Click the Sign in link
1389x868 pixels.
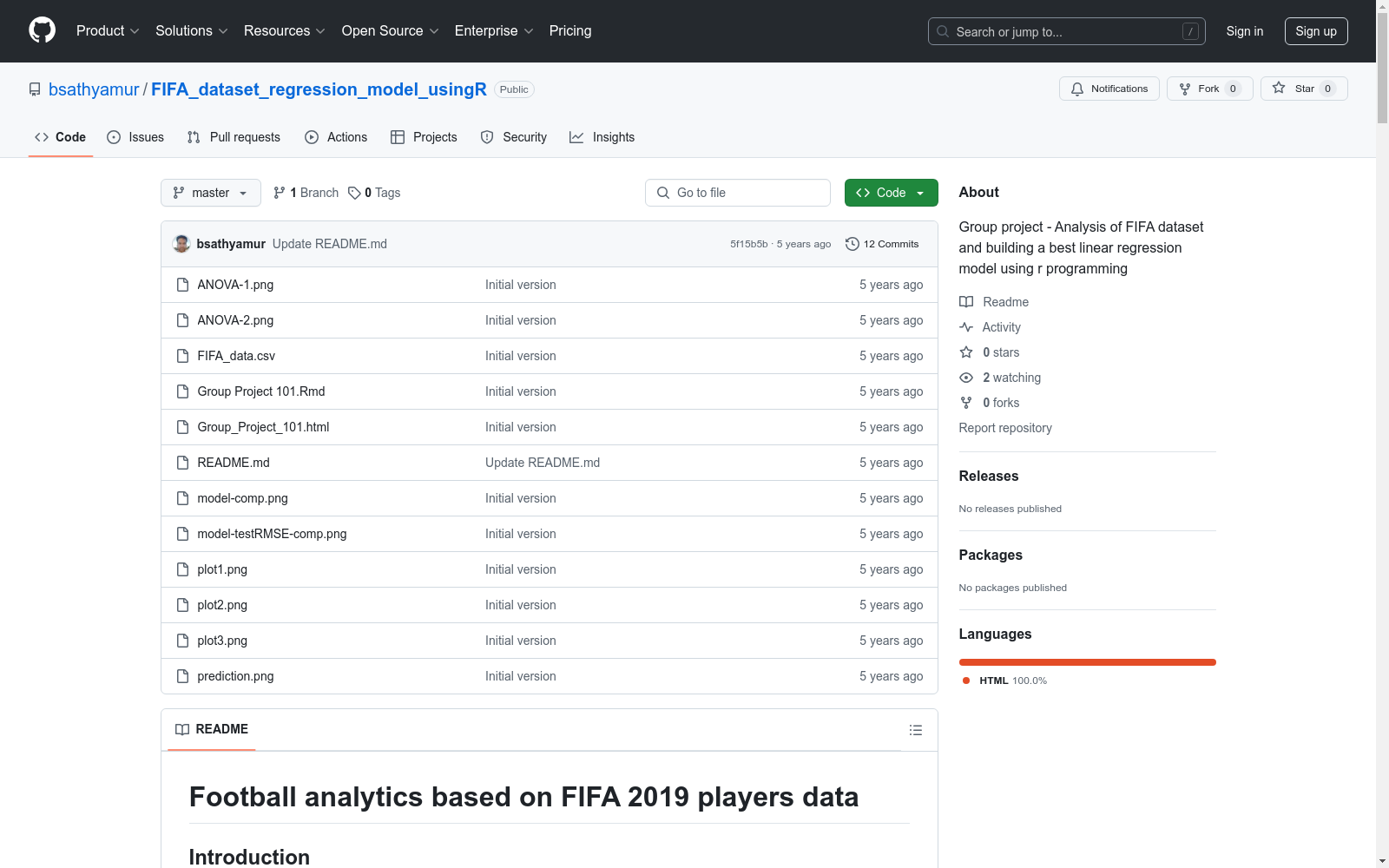(x=1244, y=31)
